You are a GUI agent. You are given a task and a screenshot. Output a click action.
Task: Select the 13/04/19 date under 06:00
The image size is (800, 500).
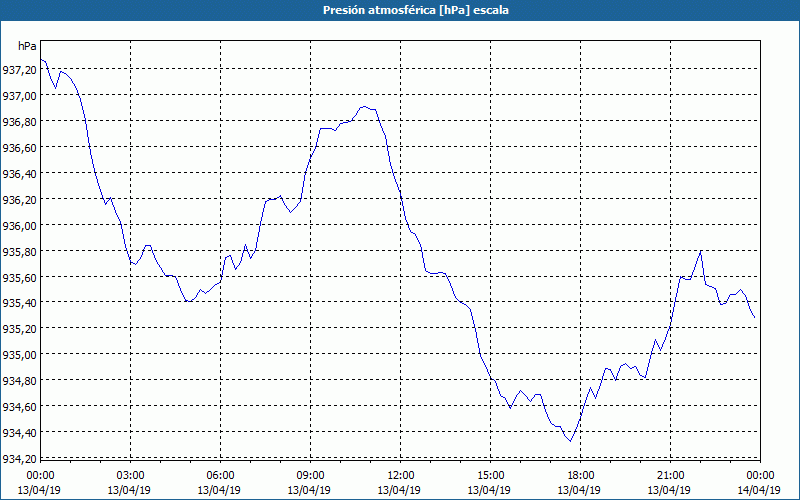(219, 490)
